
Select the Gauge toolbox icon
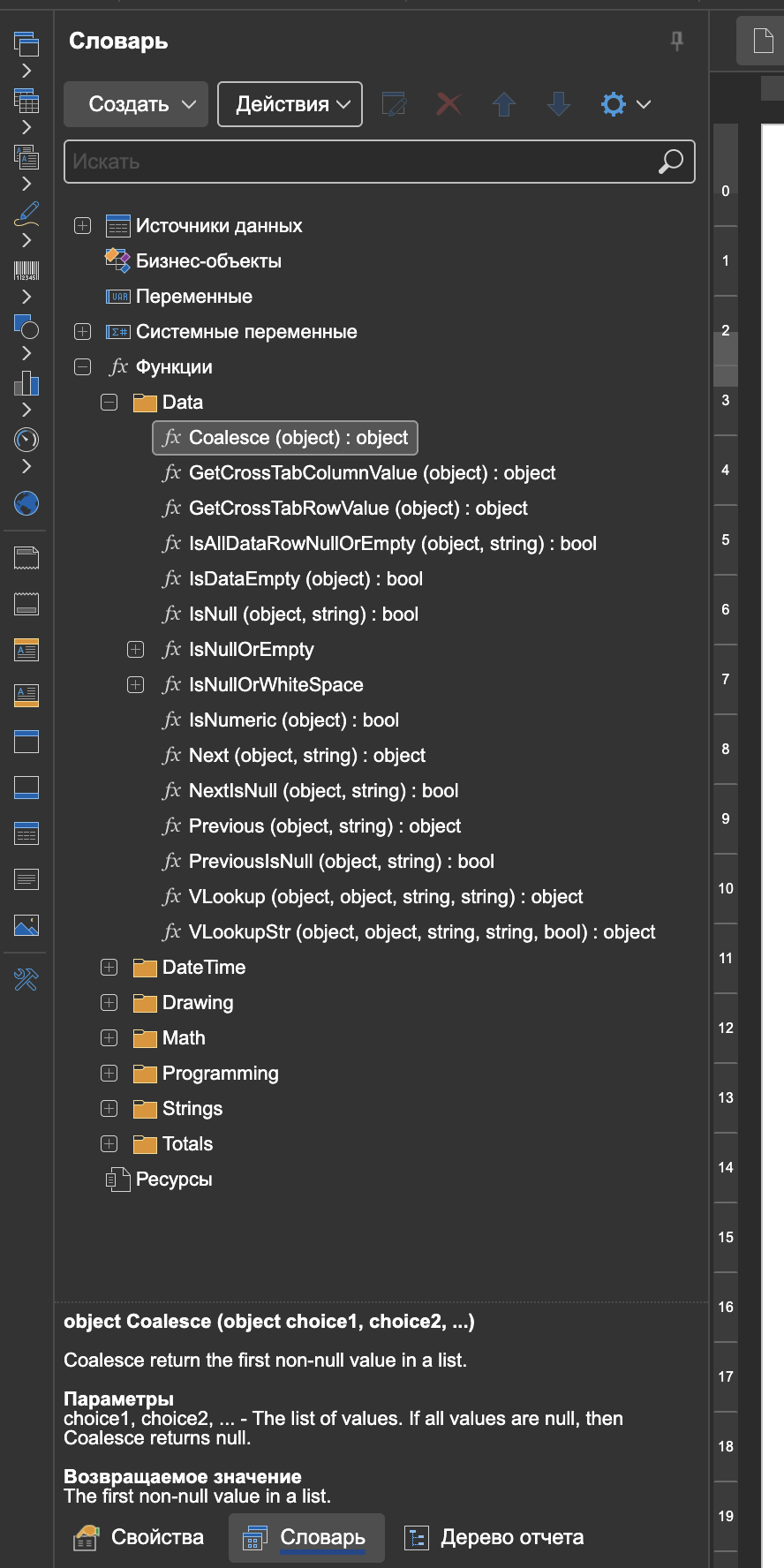(26, 439)
